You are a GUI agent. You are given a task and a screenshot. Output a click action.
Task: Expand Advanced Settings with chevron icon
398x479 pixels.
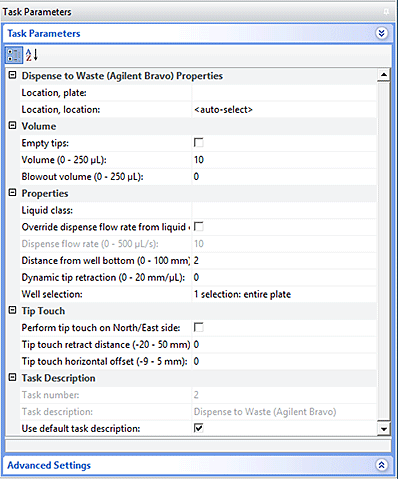tap(382, 465)
